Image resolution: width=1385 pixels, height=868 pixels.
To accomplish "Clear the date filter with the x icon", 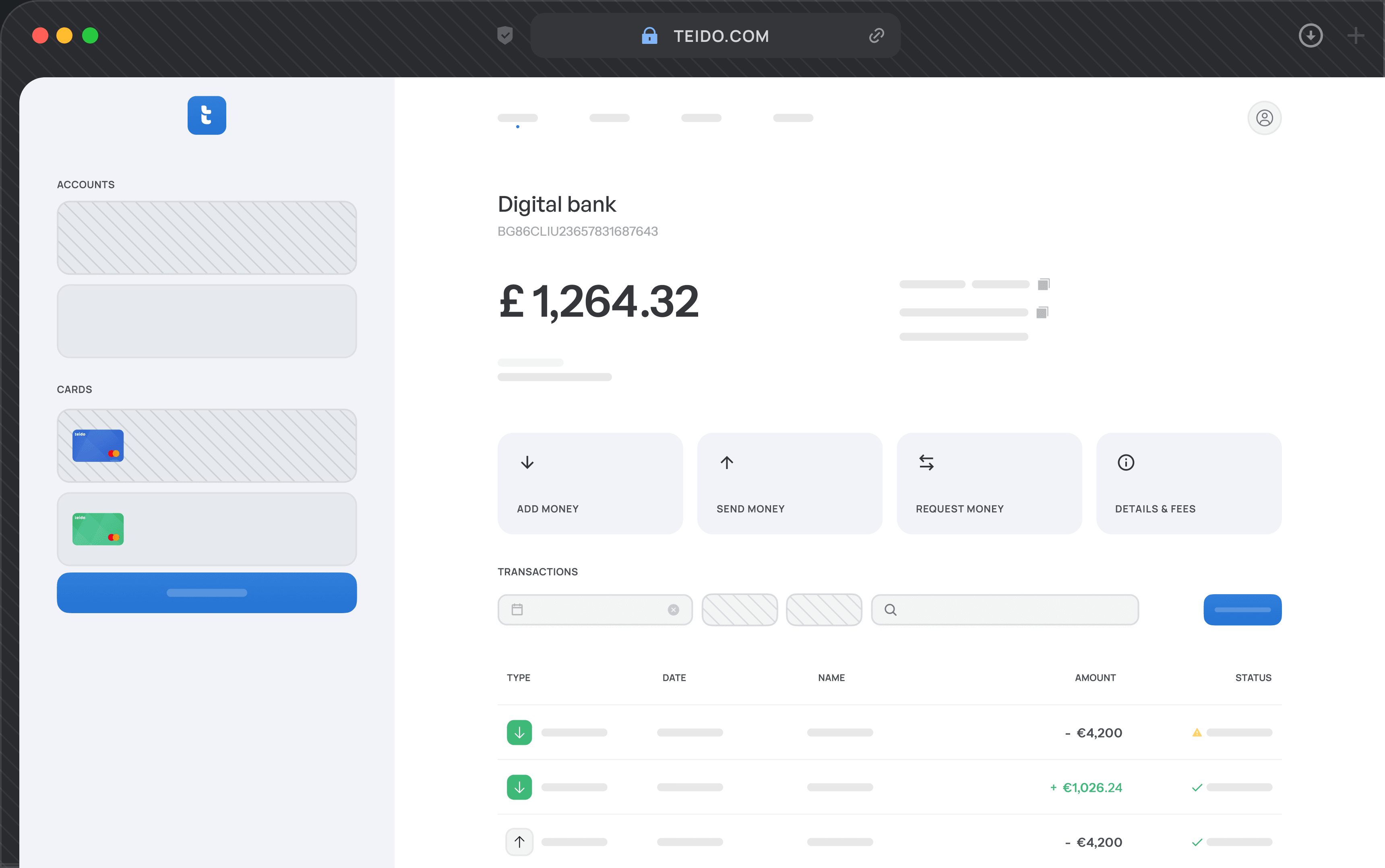I will coord(673,610).
